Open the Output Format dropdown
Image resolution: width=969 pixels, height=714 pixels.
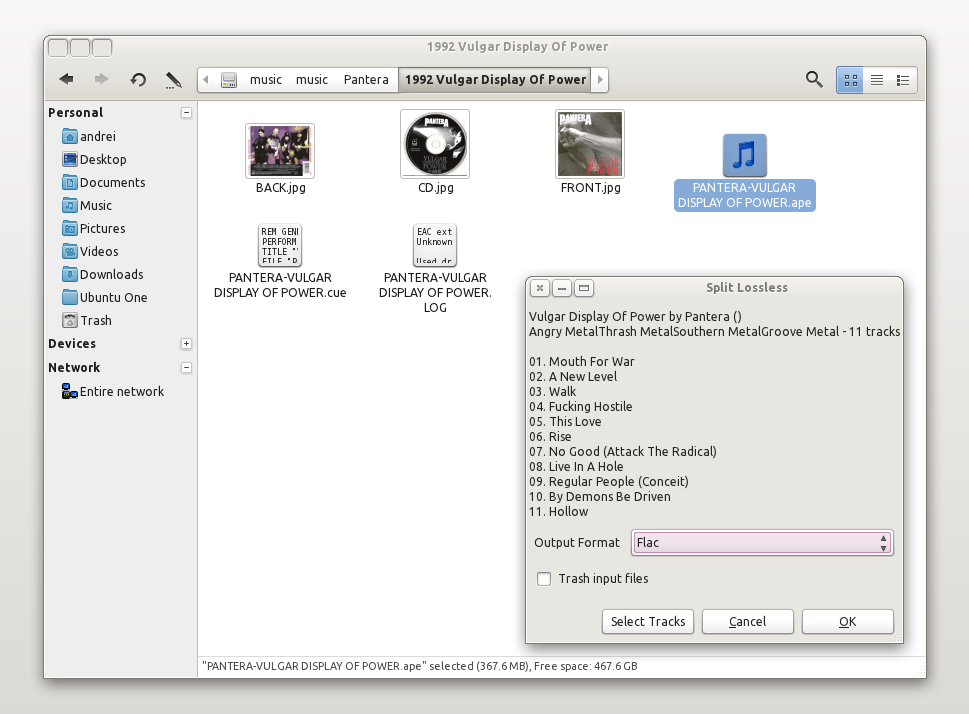coord(762,543)
